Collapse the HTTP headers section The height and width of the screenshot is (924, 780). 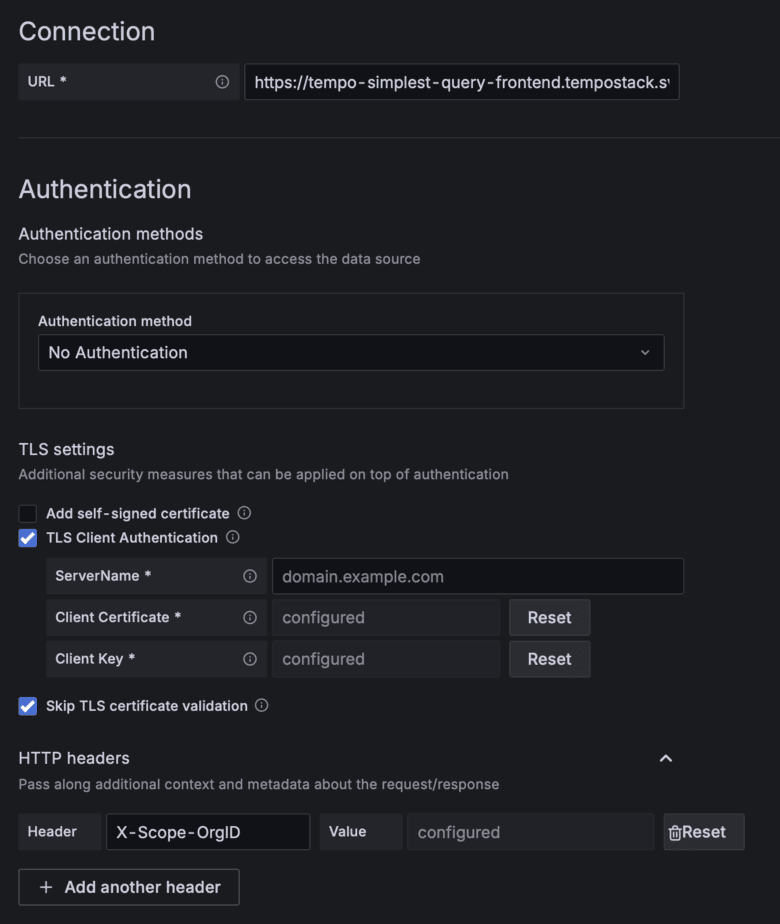tap(666, 759)
